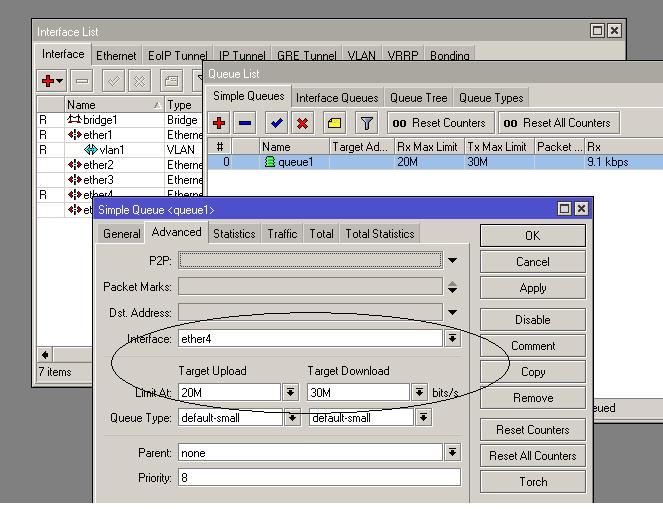663x522 pixels.
Task: Switch to the Traffic tab
Action: (282, 234)
